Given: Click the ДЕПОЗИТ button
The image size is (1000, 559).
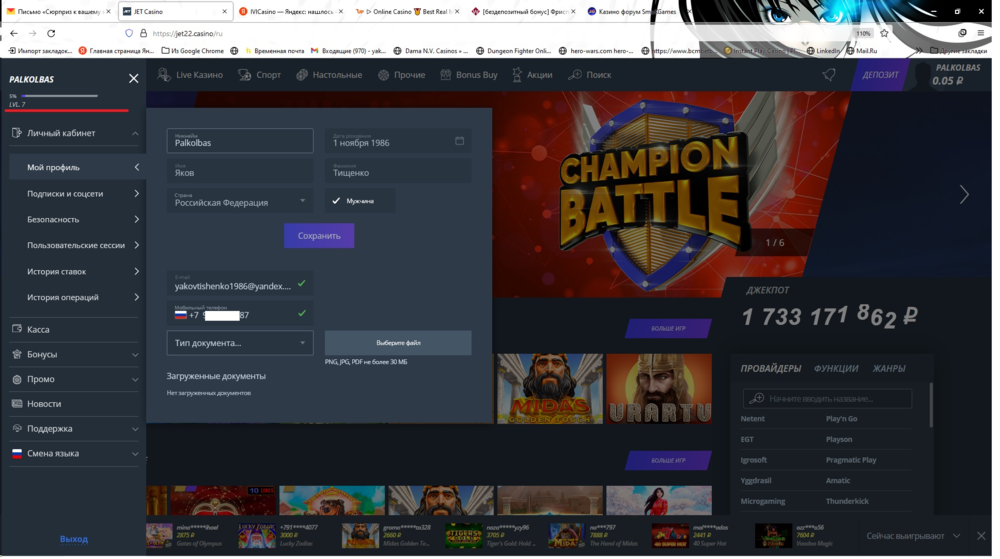Looking at the screenshot, I should tap(880, 75).
